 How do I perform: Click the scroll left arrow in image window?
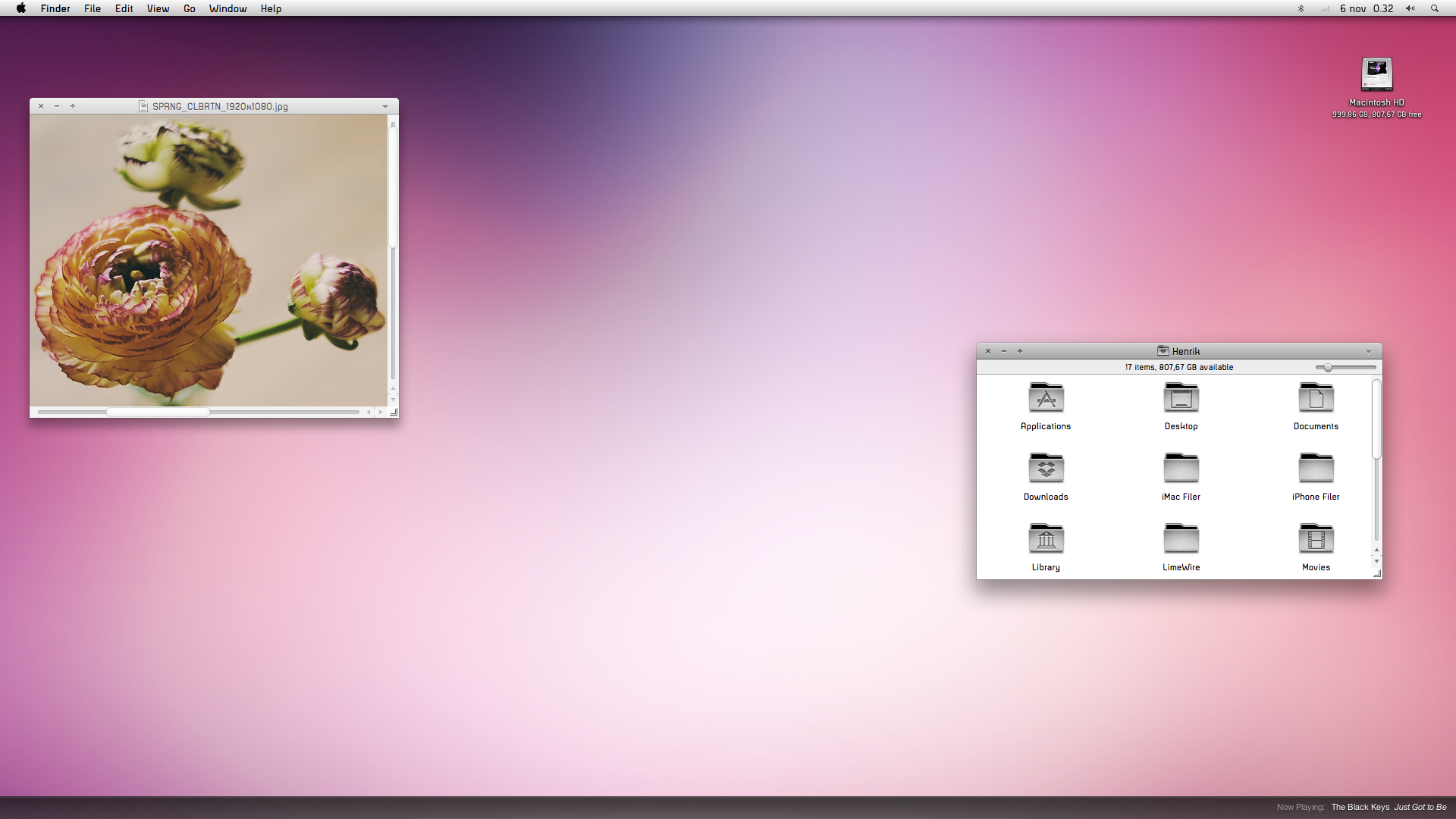[369, 412]
